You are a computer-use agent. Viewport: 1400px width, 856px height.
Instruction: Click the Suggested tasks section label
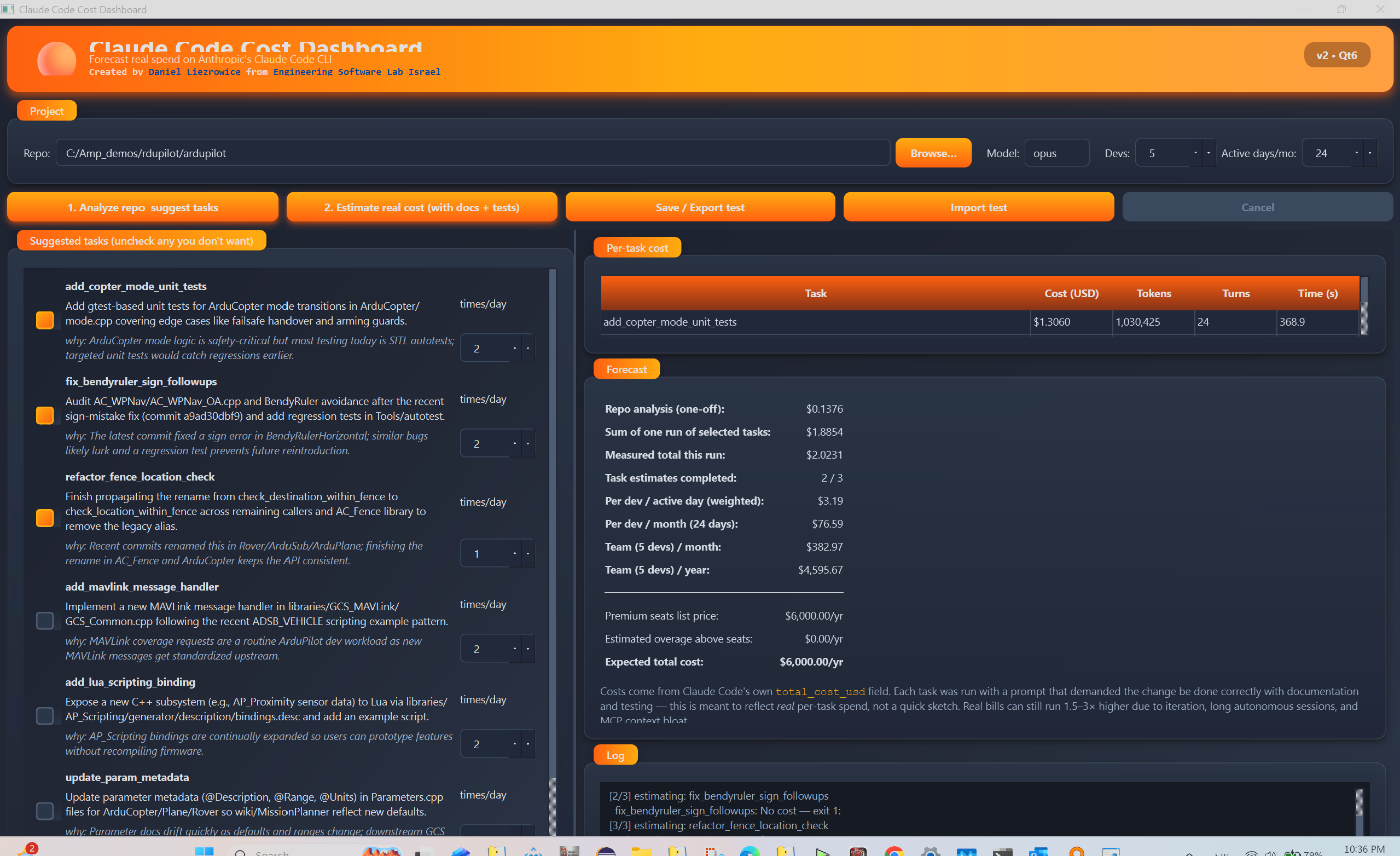point(142,240)
